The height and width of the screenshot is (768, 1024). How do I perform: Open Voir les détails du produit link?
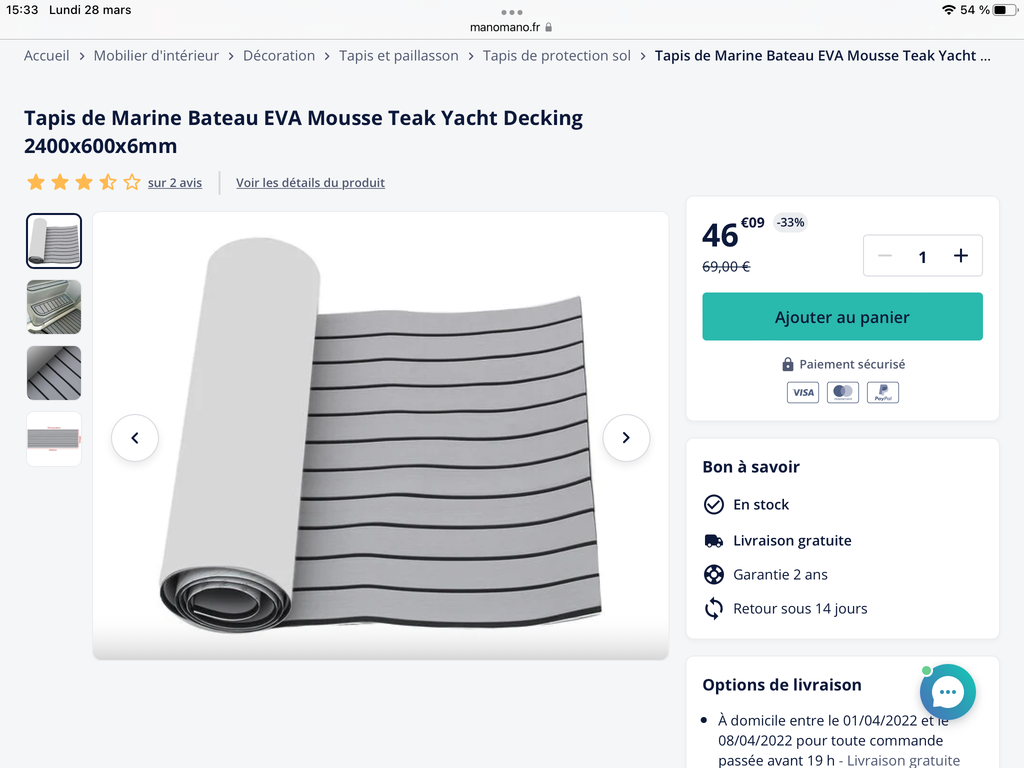coord(310,183)
